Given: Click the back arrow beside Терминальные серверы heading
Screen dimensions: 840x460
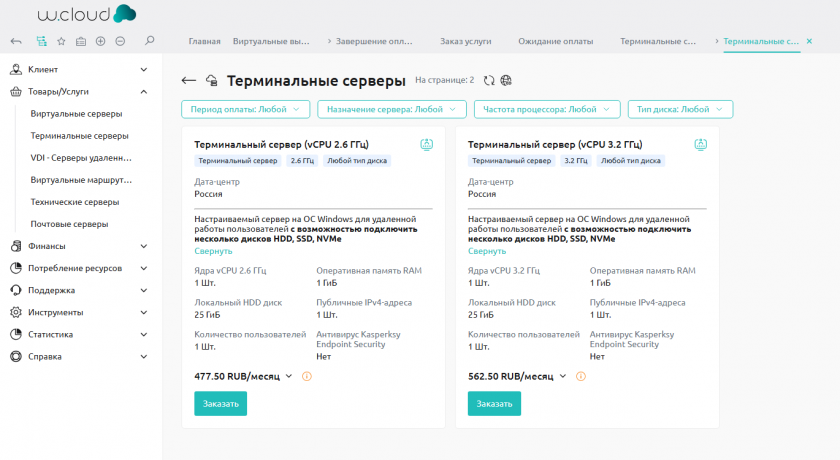Looking at the screenshot, I should coord(188,80).
